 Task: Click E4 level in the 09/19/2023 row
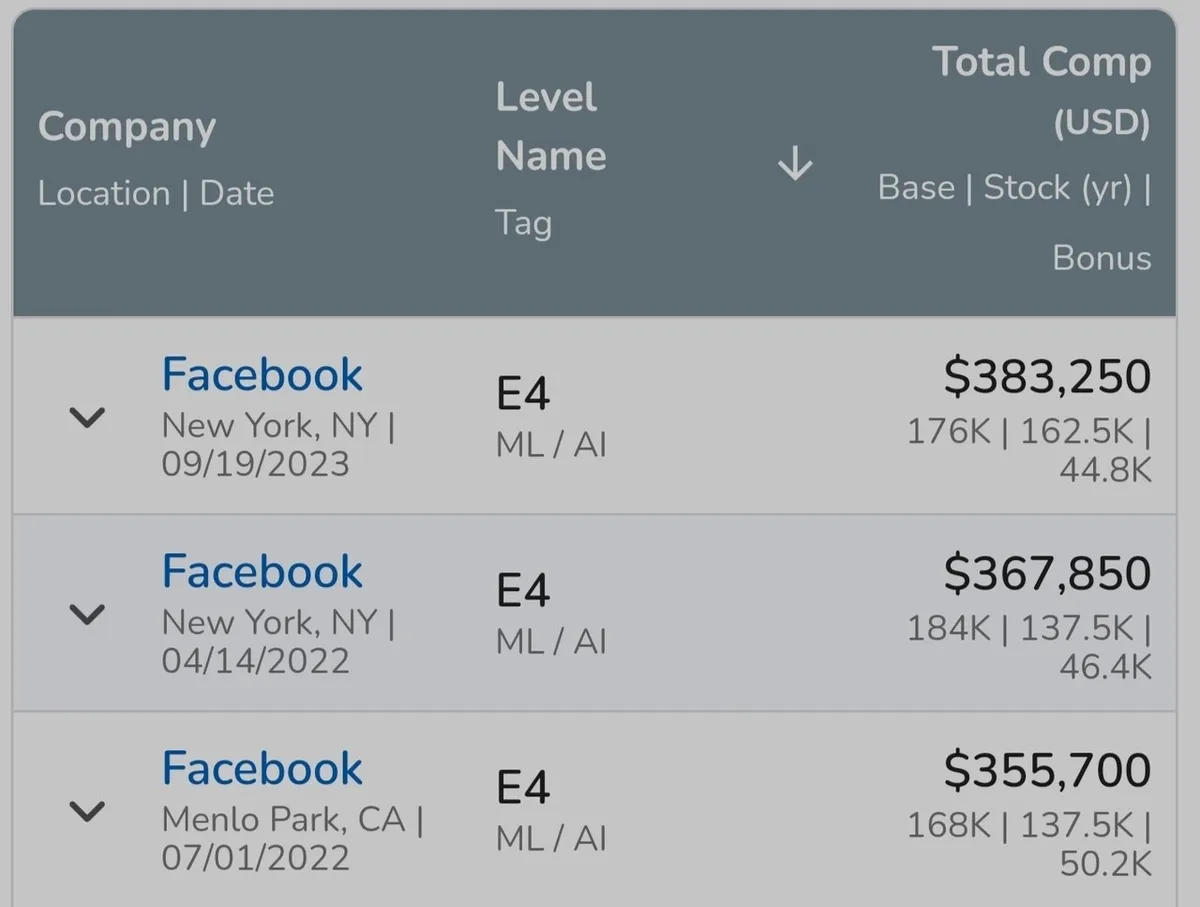point(523,396)
